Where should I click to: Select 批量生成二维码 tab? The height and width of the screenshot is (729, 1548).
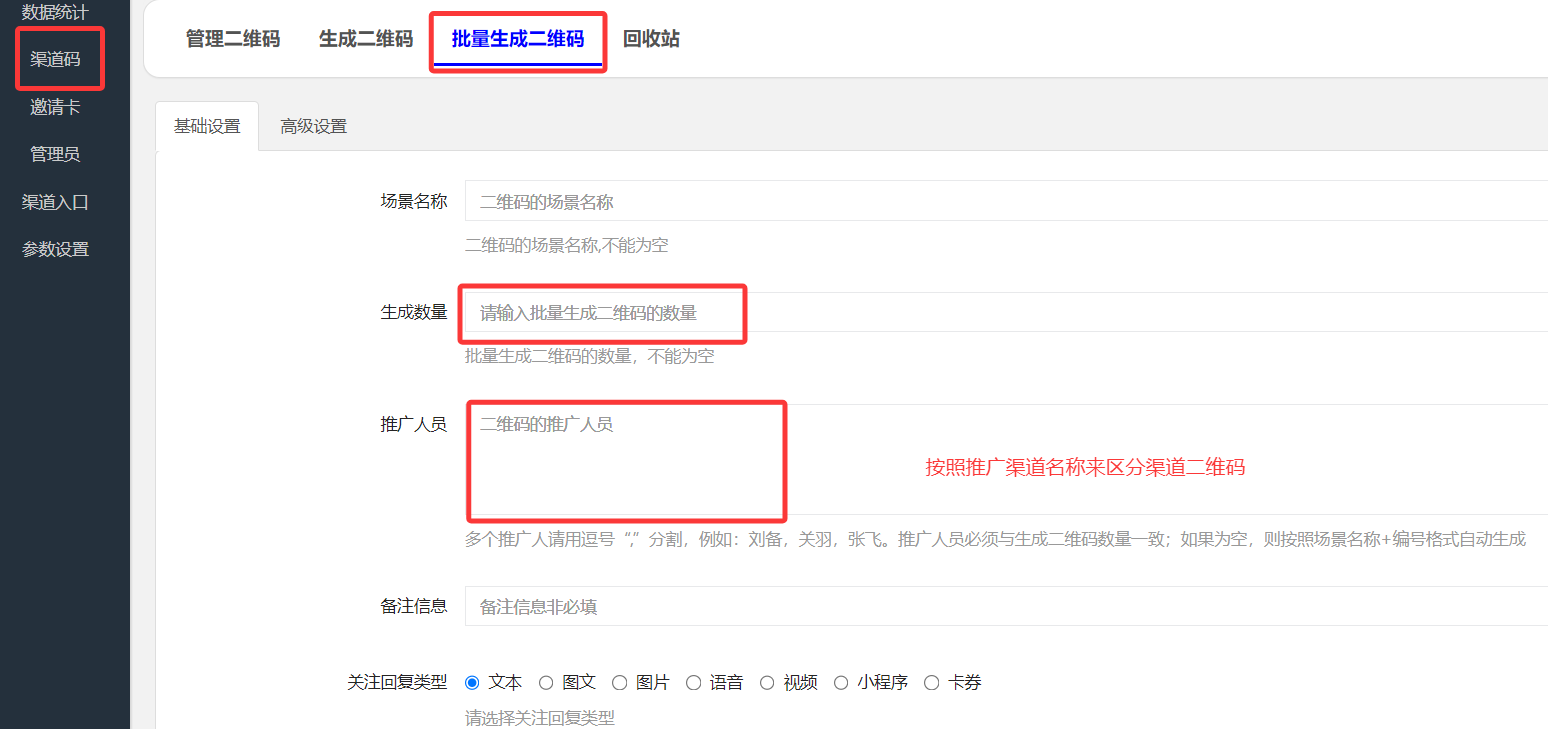pyautogui.click(x=518, y=39)
